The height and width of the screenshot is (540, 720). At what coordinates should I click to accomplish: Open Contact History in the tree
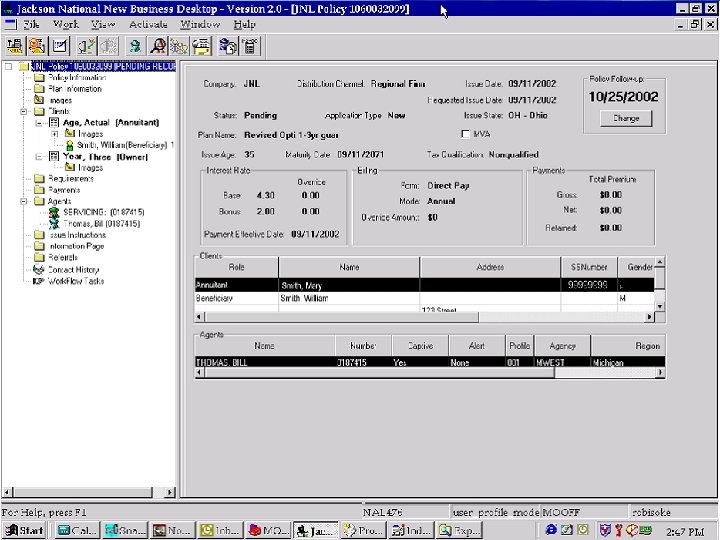click(73, 270)
